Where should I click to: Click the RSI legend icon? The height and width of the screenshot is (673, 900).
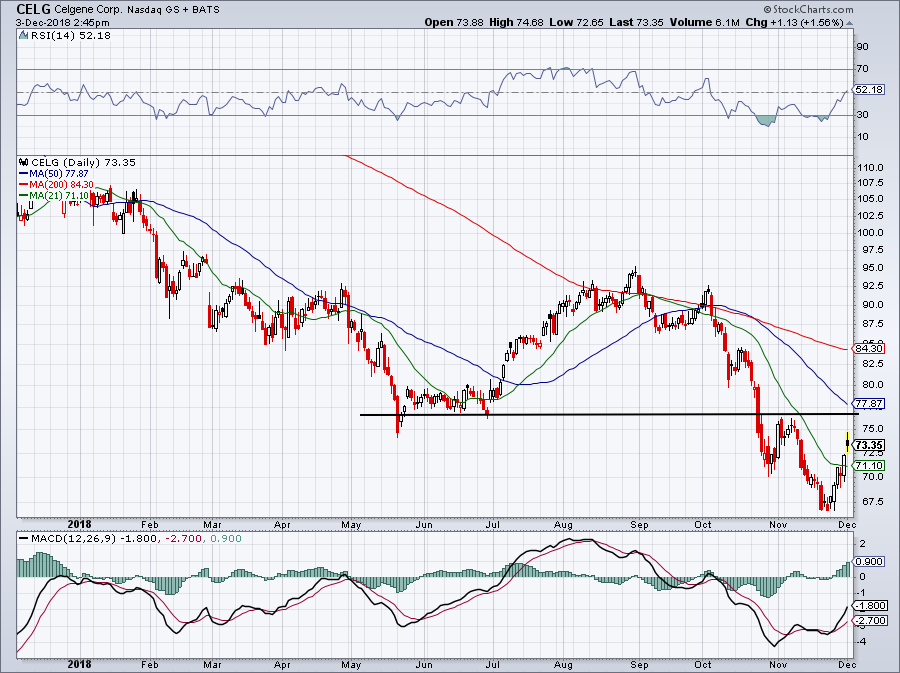click(x=24, y=36)
